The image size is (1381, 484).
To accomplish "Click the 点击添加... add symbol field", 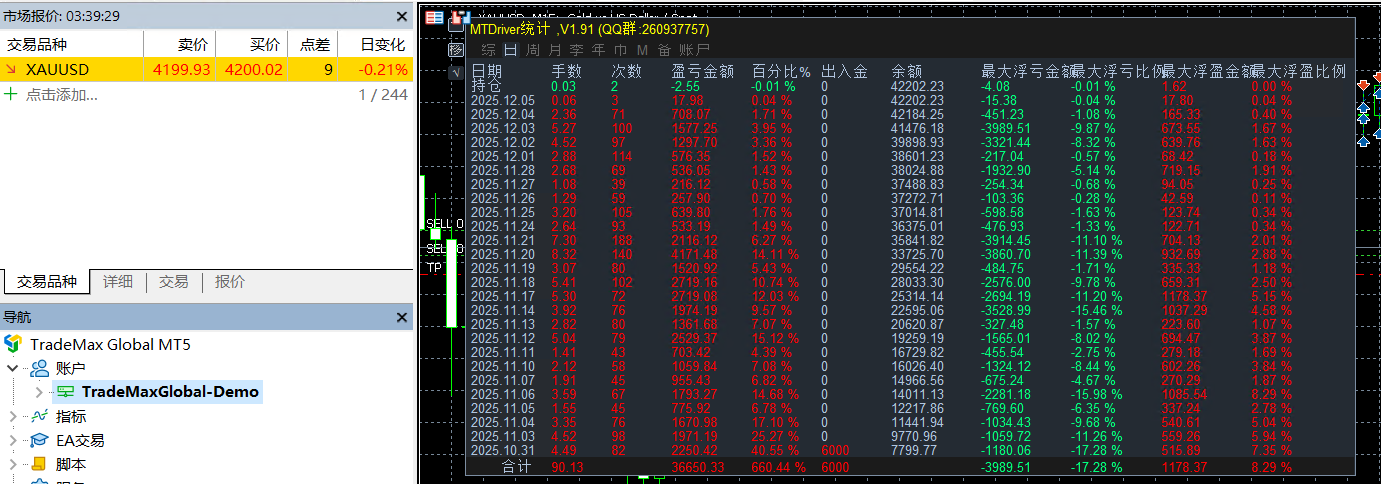I will point(62,95).
